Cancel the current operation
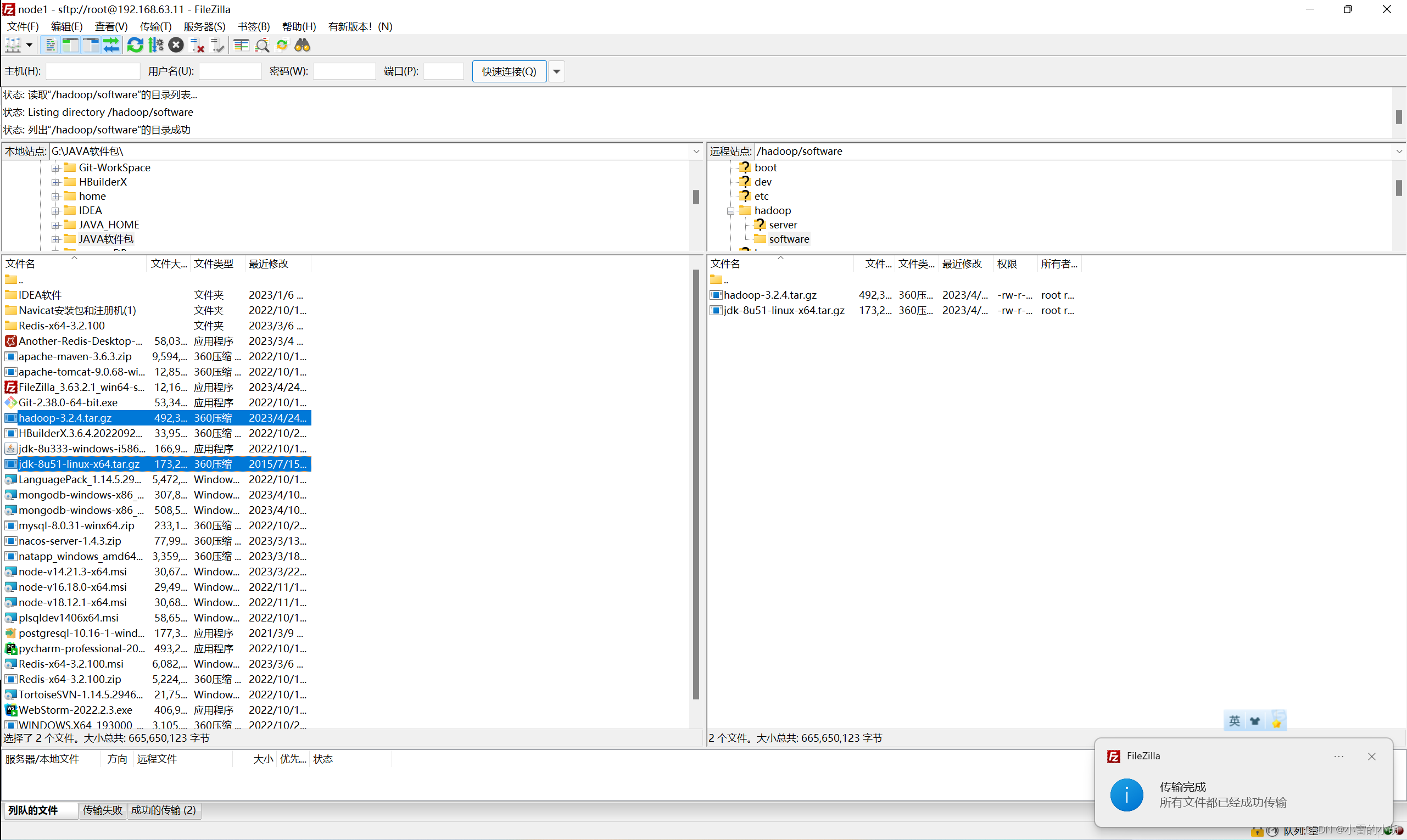Image resolution: width=1407 pixels, height=840 pixels. pos(176,45)
